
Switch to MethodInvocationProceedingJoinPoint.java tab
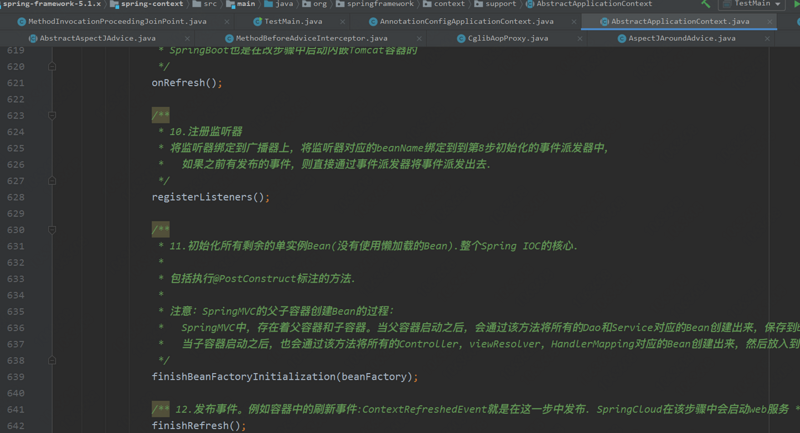coord(117,21)
